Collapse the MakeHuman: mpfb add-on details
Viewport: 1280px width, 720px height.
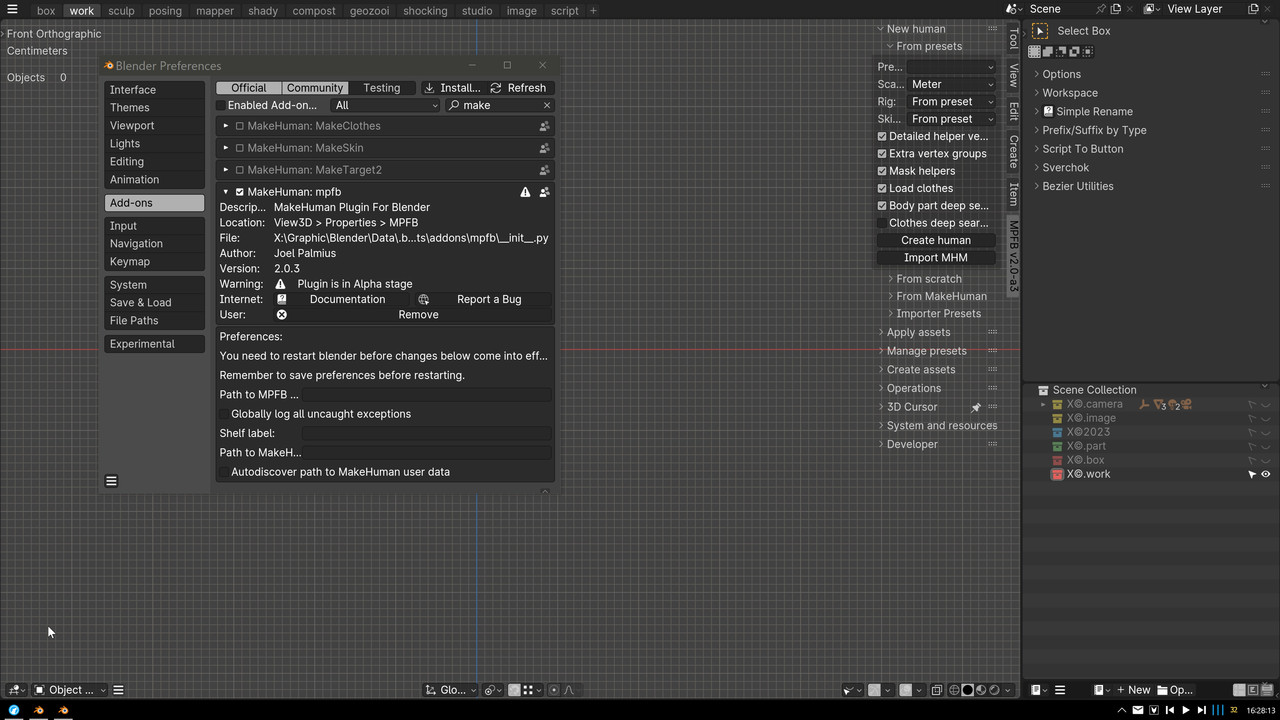click(x=226, y=192)
